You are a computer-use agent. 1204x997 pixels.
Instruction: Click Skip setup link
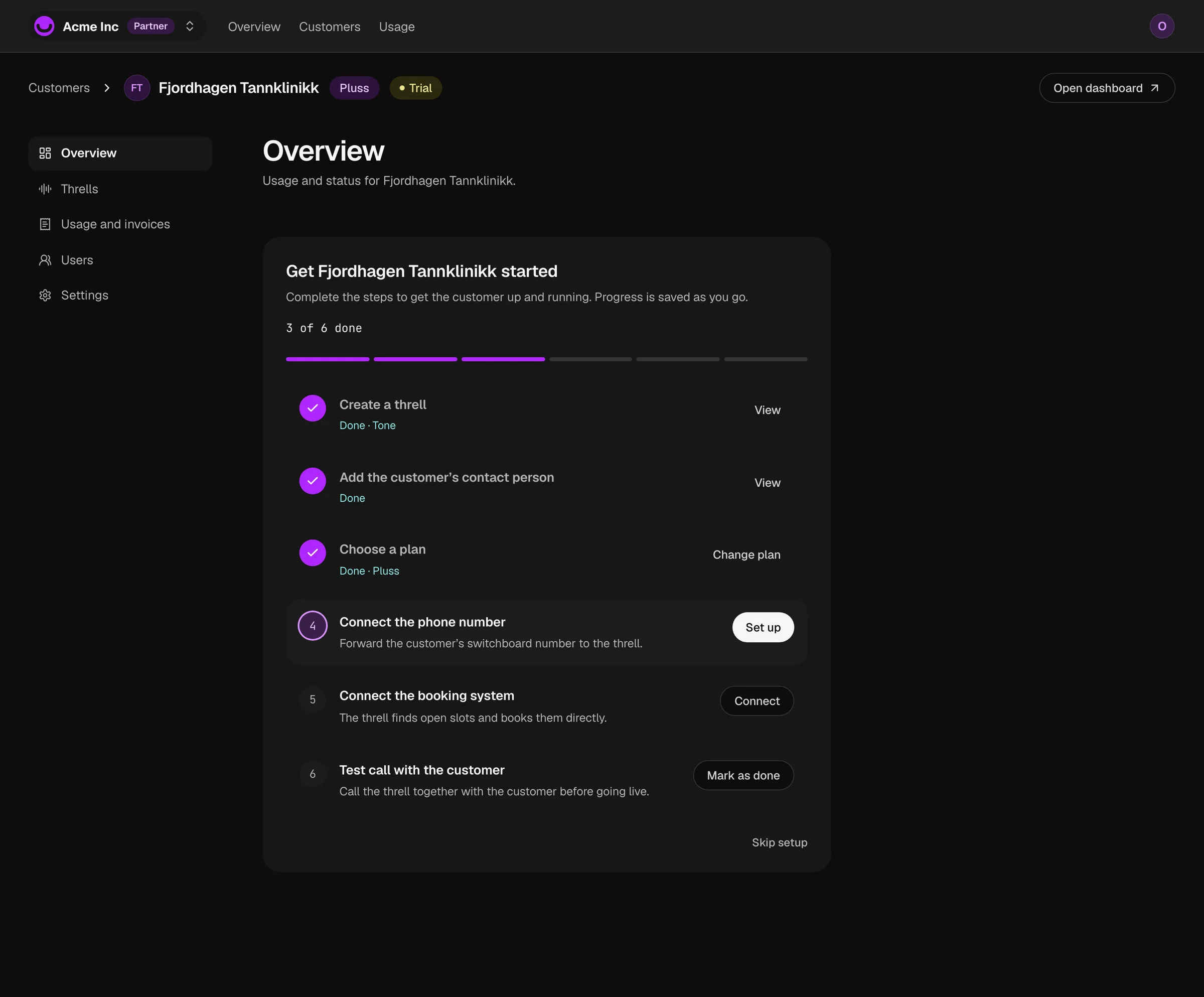(779, 842)
